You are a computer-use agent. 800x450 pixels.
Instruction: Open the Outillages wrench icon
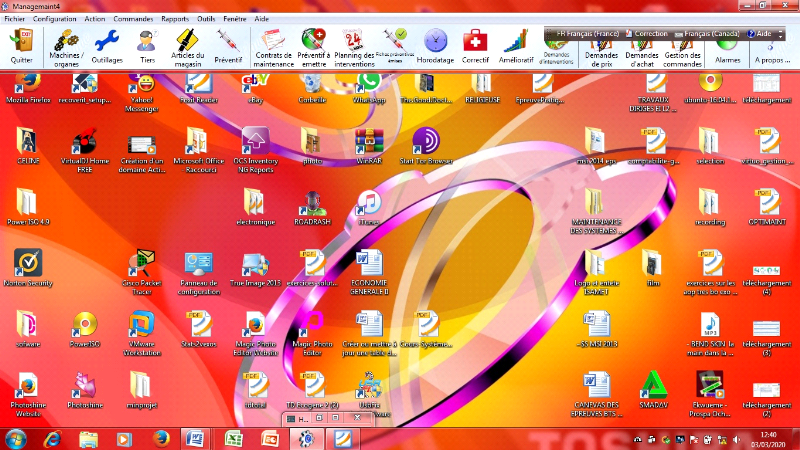pos(106,46)
